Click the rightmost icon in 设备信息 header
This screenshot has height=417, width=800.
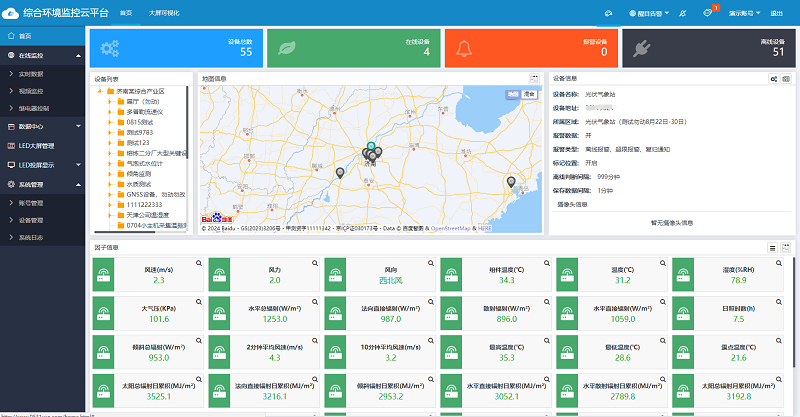(786, 79)
